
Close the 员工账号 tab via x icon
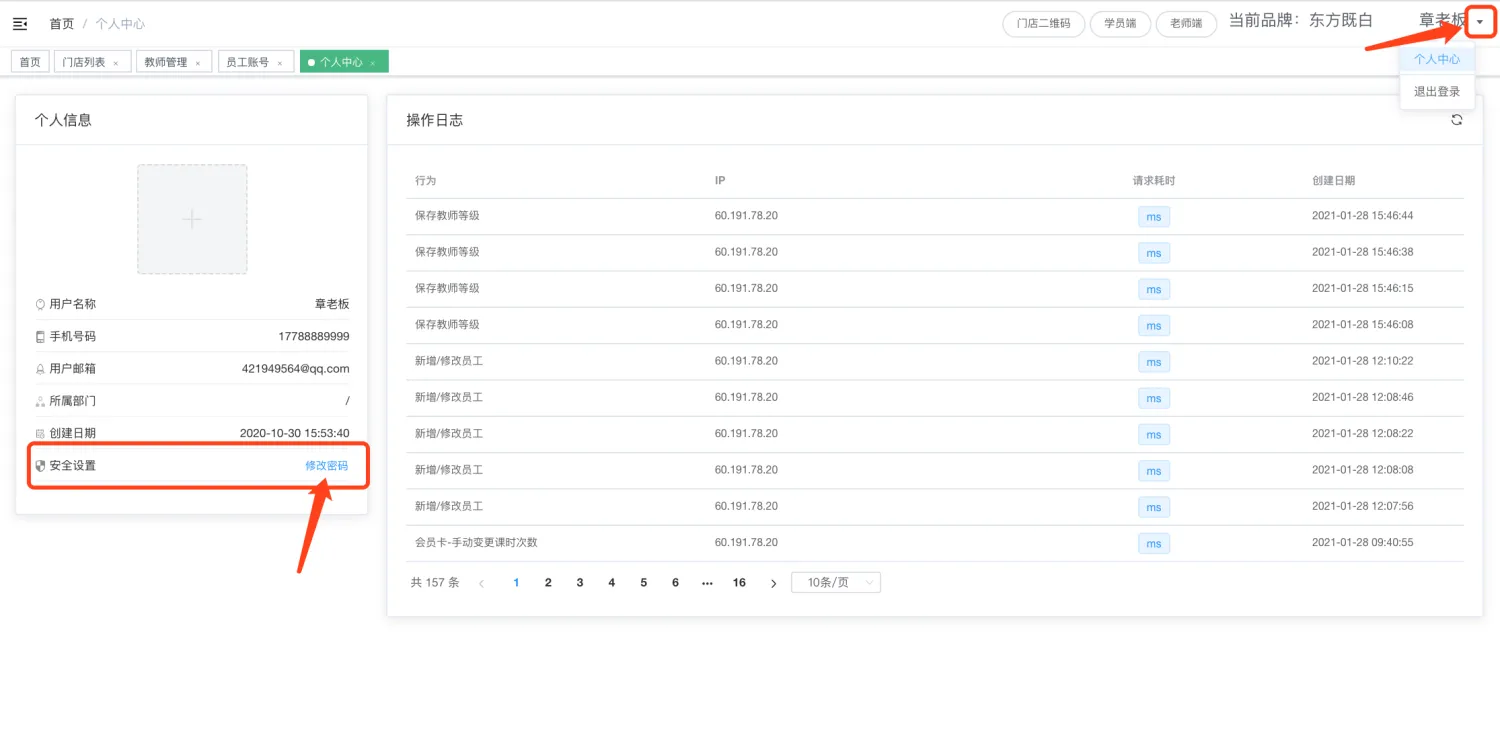coord(280,63)
